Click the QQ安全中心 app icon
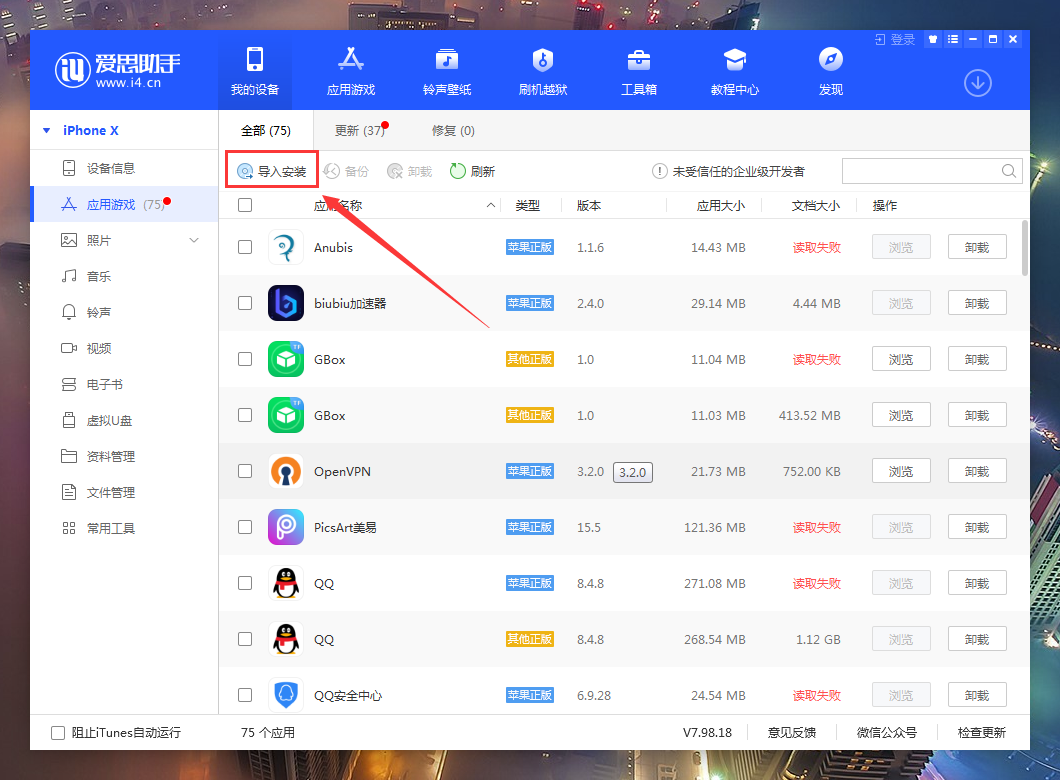1060x780 pixels. coord(286,695)
